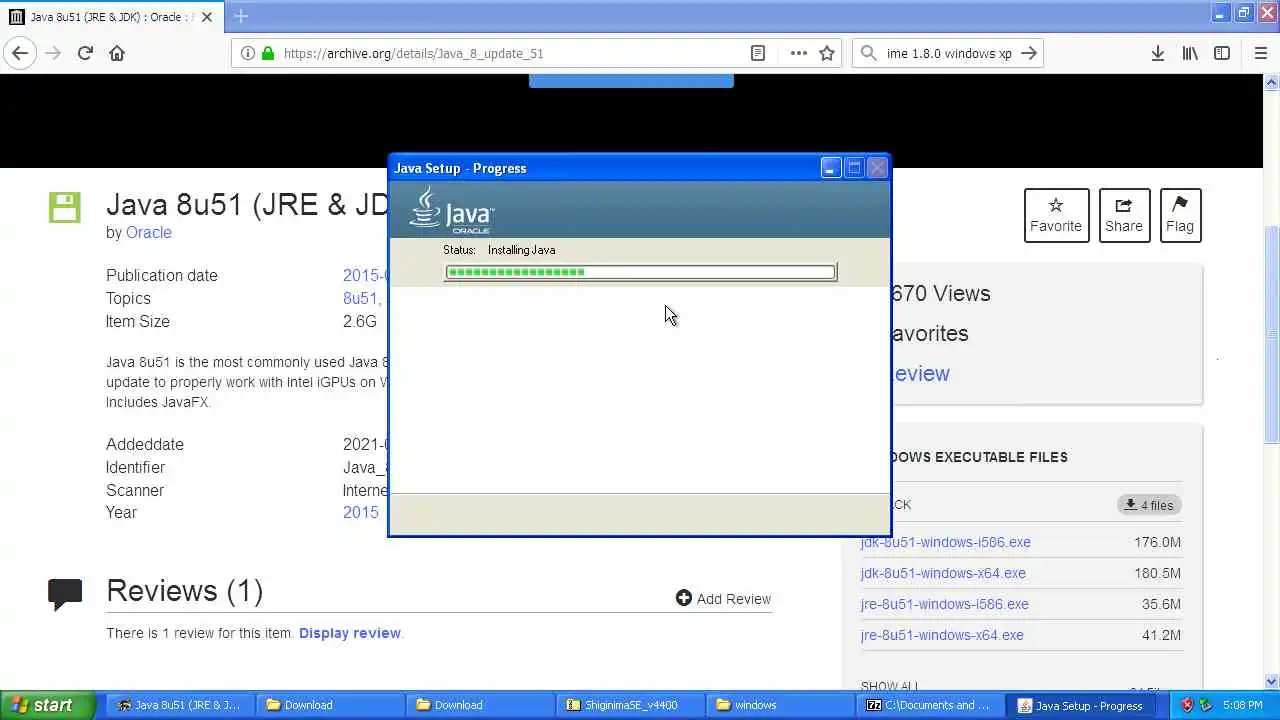The height and width of the screenshot is (720, 1280).
Task: Show site information icon in address bar
Action: click(247, 53)
